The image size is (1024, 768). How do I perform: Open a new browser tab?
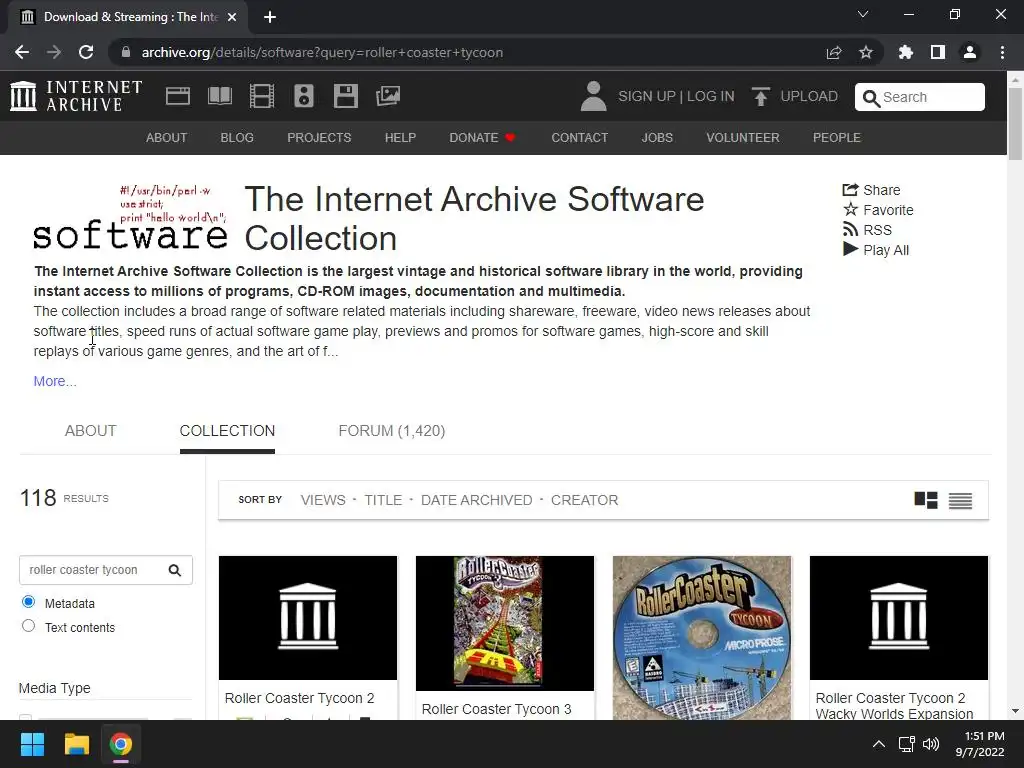coord(270,17)
